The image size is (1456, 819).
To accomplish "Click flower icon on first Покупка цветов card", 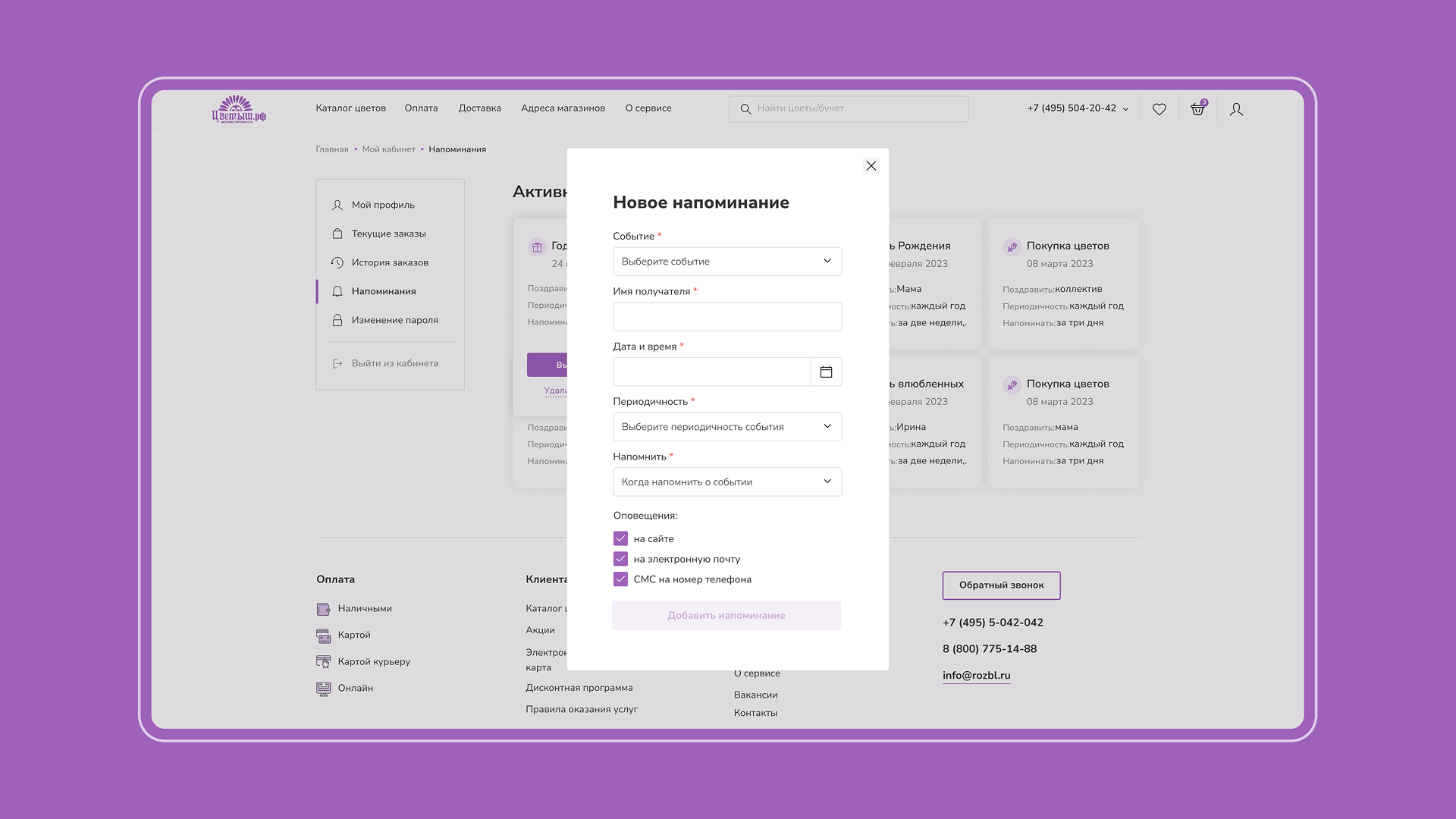I will pos(1012,246).
